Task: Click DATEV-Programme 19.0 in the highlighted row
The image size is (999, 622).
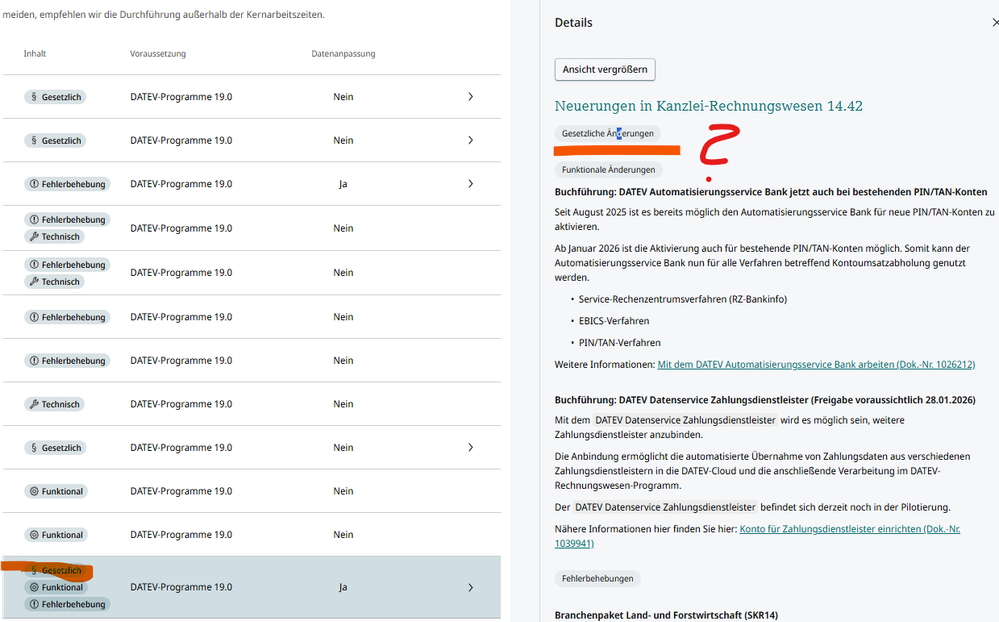Action: pyautogui.click(x=181, y=587)
